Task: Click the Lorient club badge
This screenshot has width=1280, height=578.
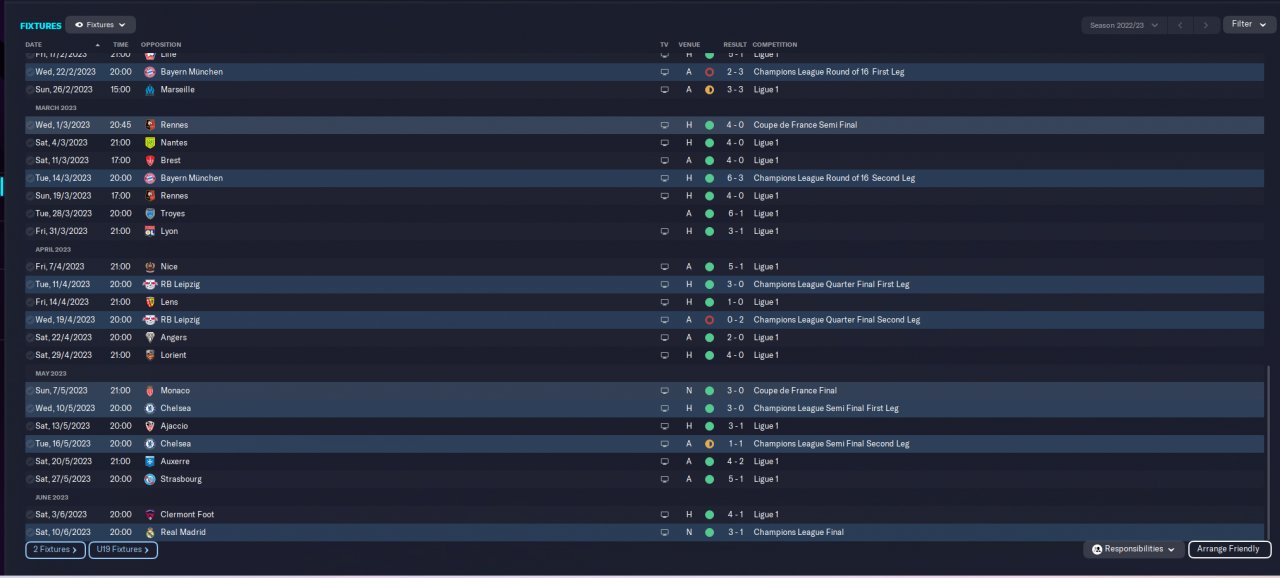Action: coord(150,355)
